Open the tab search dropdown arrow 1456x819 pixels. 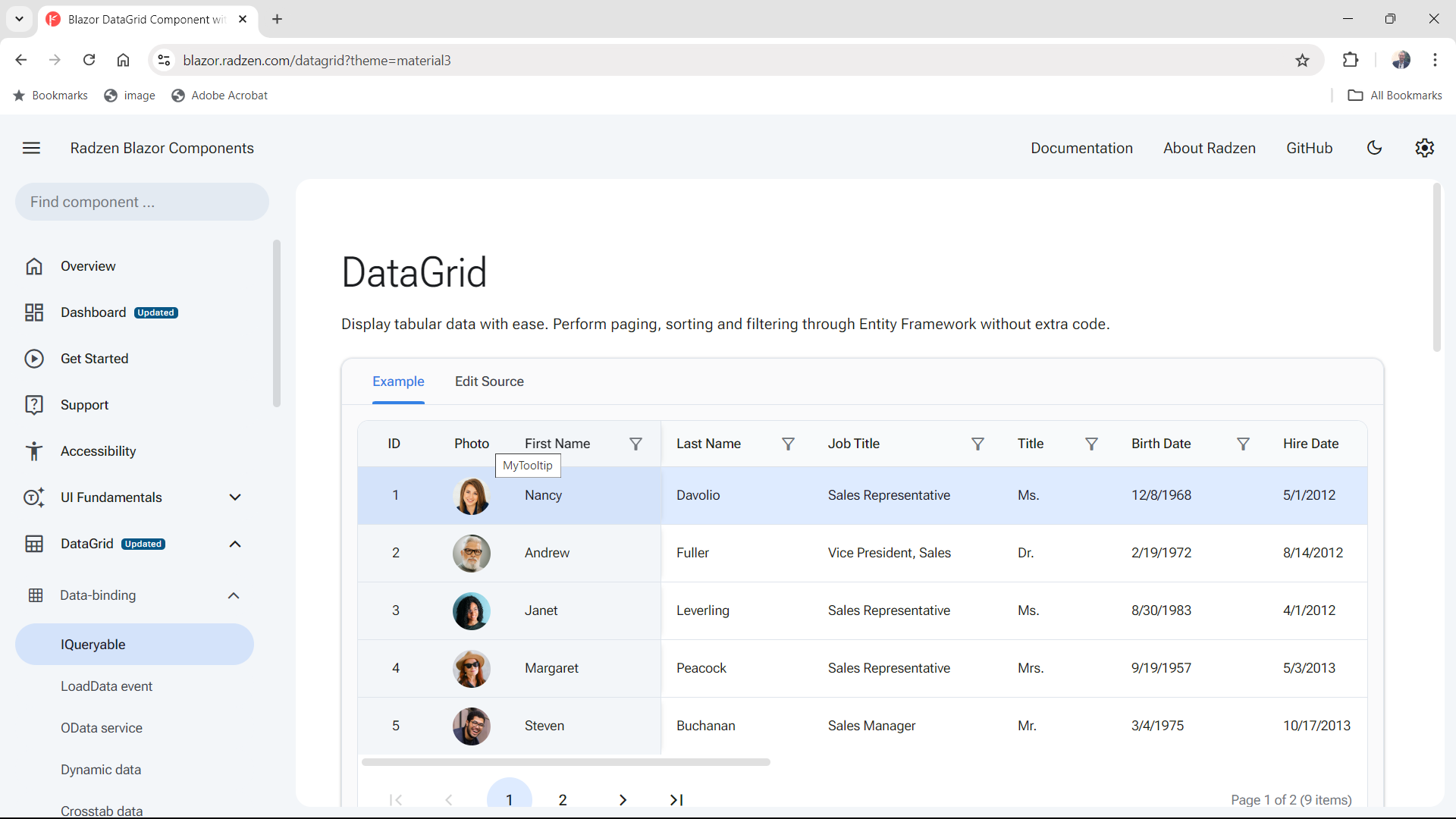19,19
